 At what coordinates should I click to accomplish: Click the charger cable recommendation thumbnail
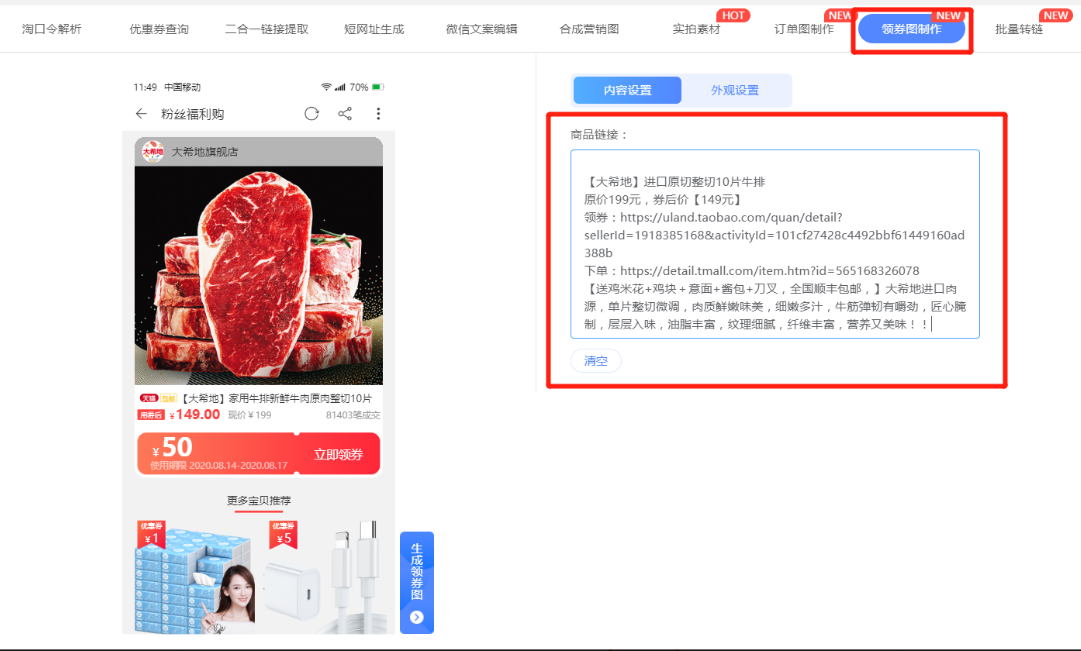coord(323,577)
